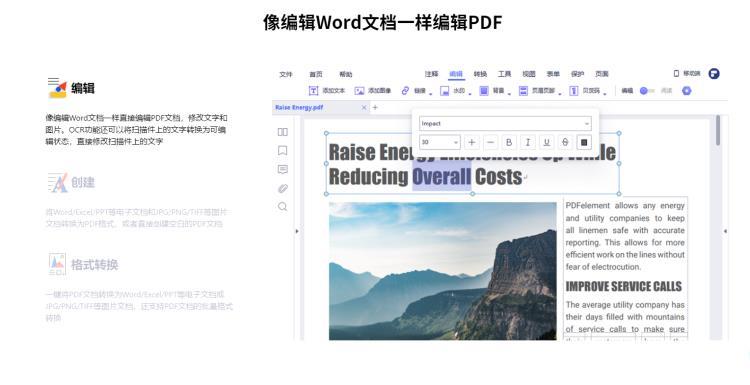Click the plus button to increase font size

[x=472, y=142]
